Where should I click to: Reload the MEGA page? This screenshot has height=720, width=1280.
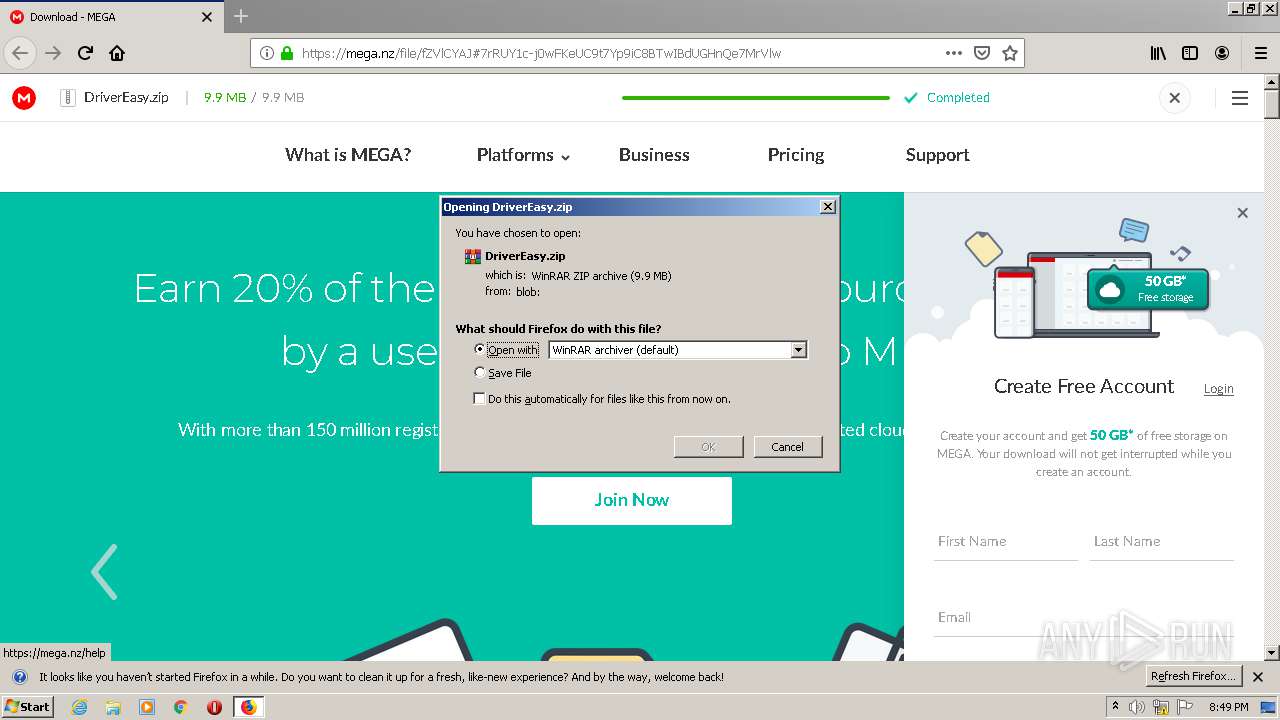[85, 53]
